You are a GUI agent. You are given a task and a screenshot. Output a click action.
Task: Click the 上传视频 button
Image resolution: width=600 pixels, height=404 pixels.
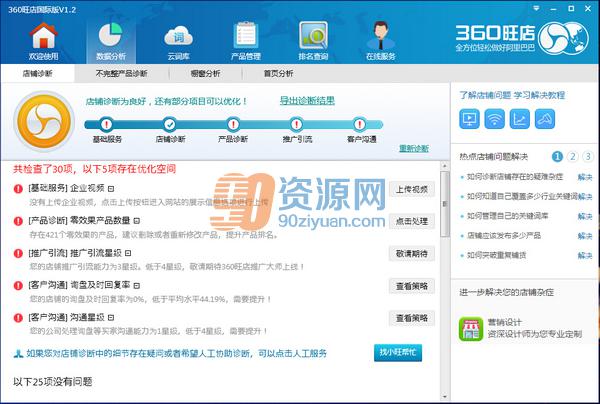pyautogui.click(x=412, y=189)
